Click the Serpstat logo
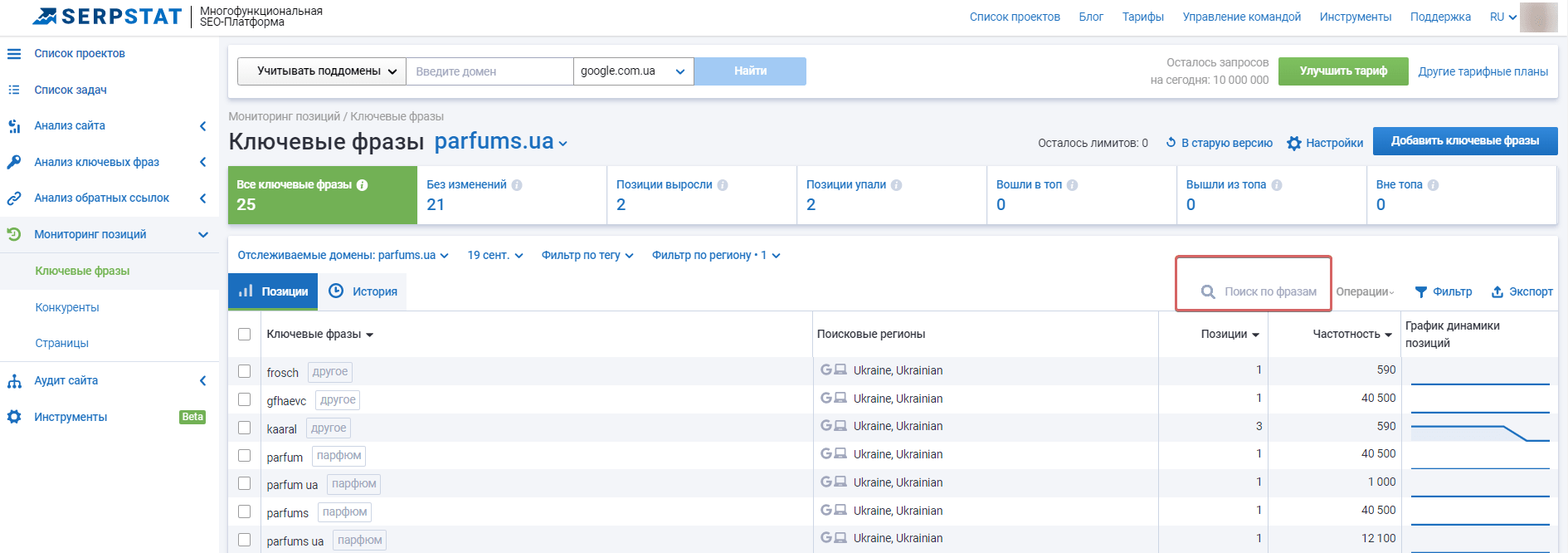1568x553 pixels. 107,16
